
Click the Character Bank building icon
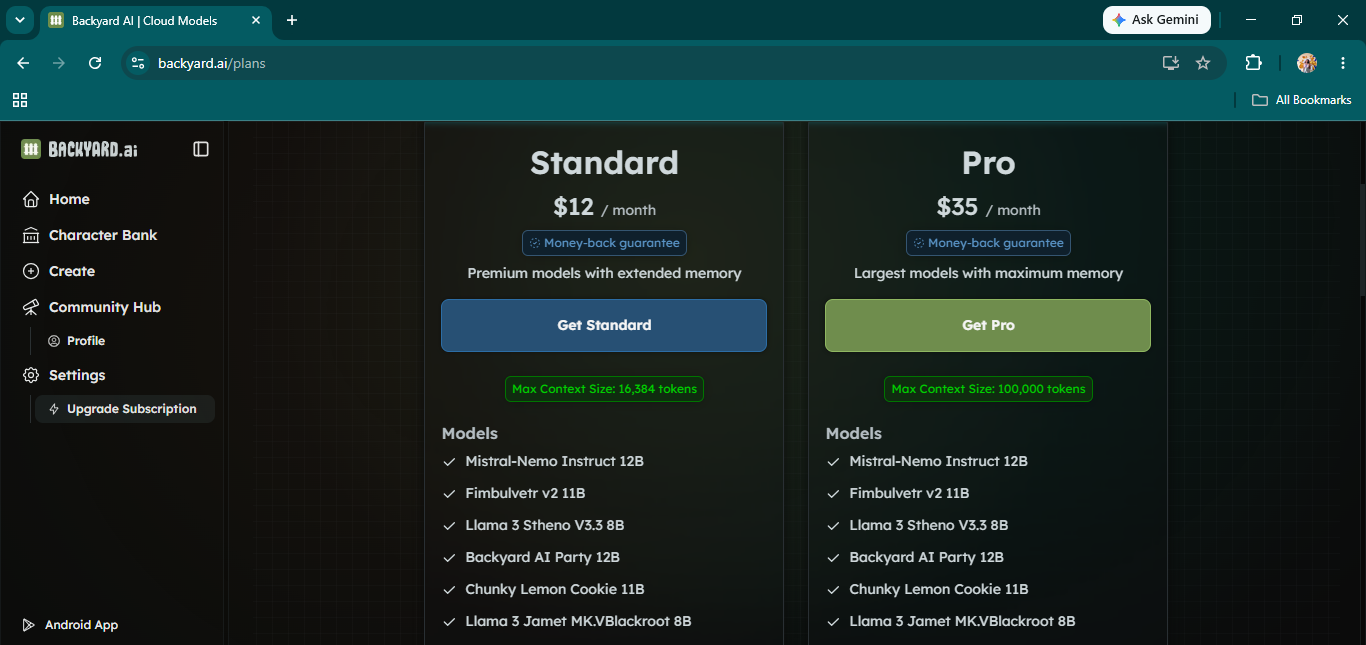[31, 235]
